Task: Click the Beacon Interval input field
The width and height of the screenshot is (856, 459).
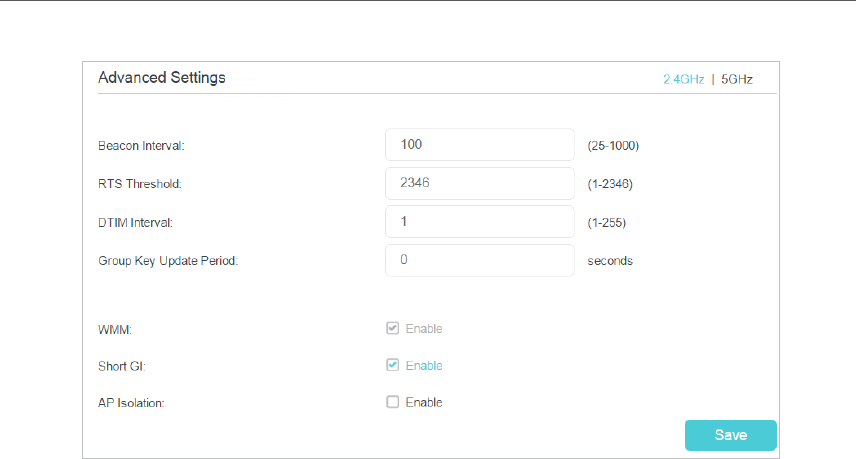Action: pos(480,145)
